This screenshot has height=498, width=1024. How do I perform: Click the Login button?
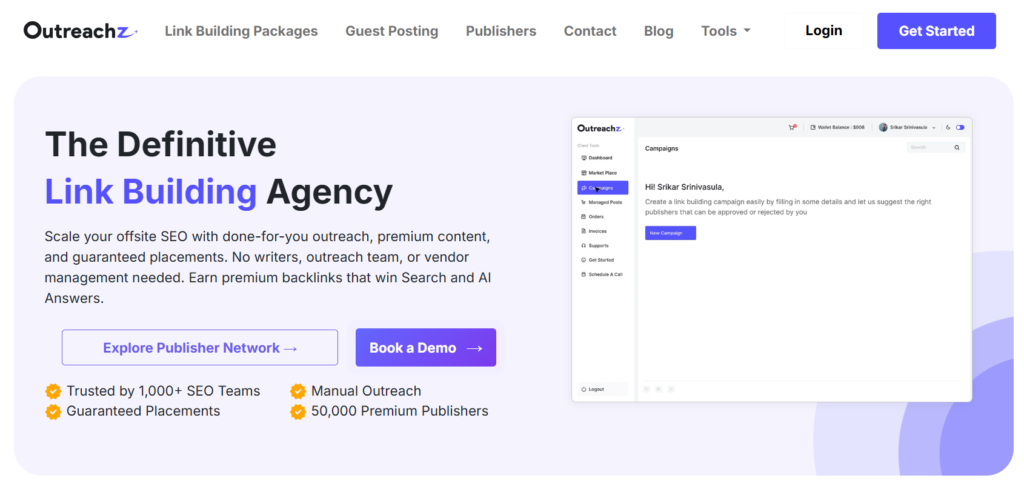click(824, 31)
